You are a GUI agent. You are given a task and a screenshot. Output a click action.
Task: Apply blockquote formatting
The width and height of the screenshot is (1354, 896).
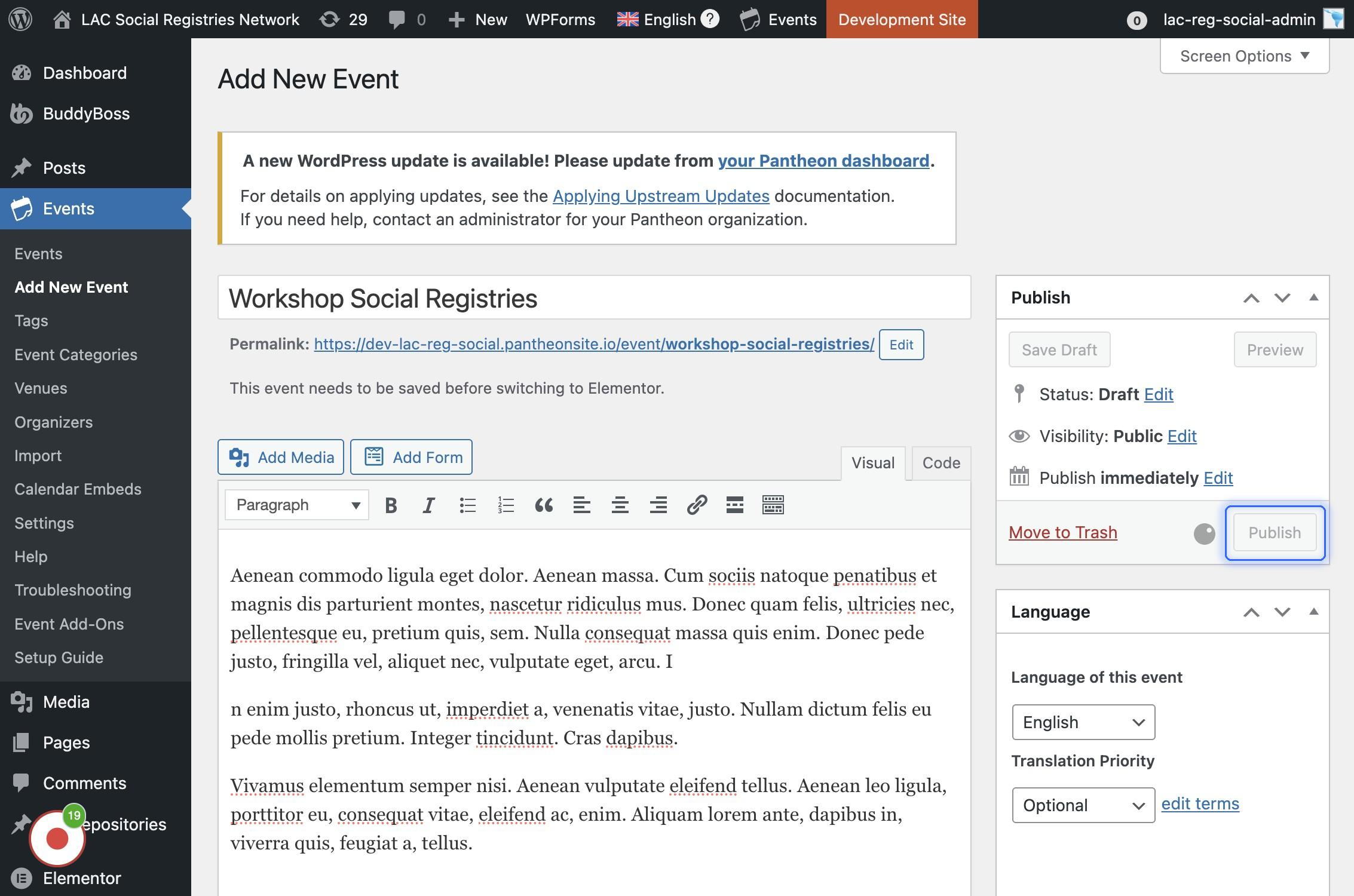pyautogui.click(x=543, y=505)
